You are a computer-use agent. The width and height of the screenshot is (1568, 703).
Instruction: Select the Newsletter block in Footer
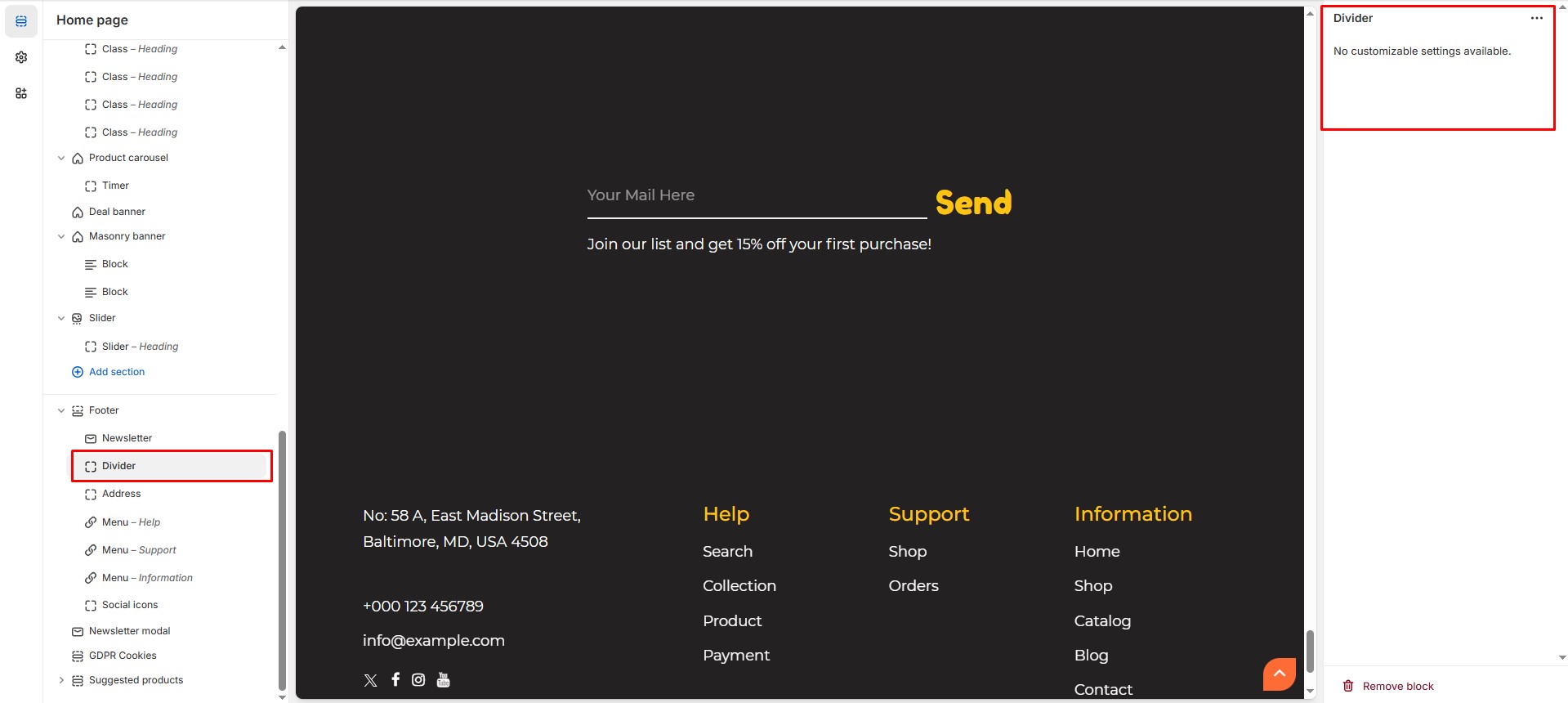click(x=127, y=438)
